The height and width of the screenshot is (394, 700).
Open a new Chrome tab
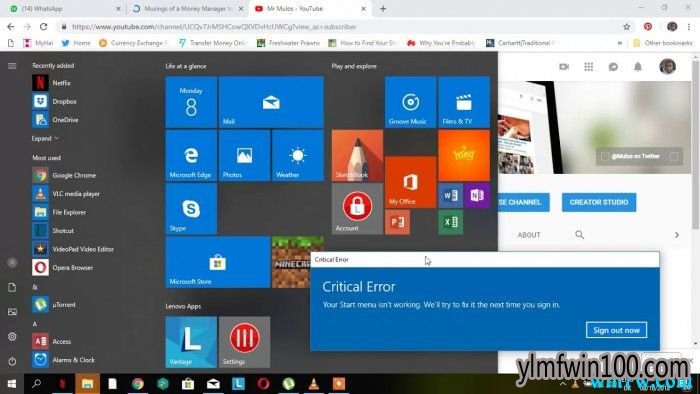(x=383, y=8)
